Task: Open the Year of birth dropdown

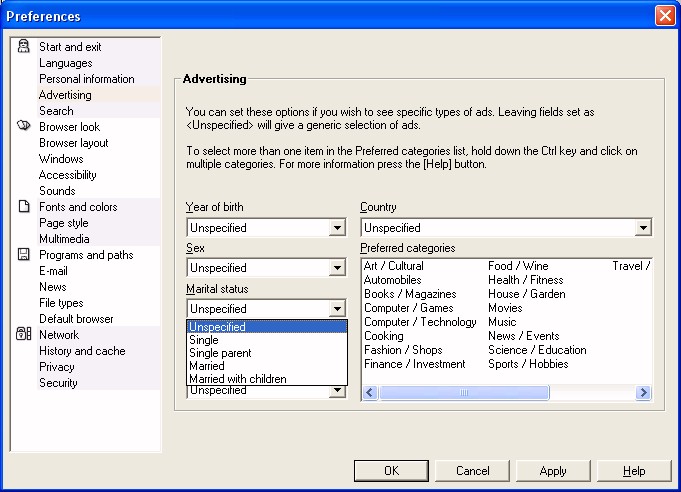Action: [x=337, y=228]
